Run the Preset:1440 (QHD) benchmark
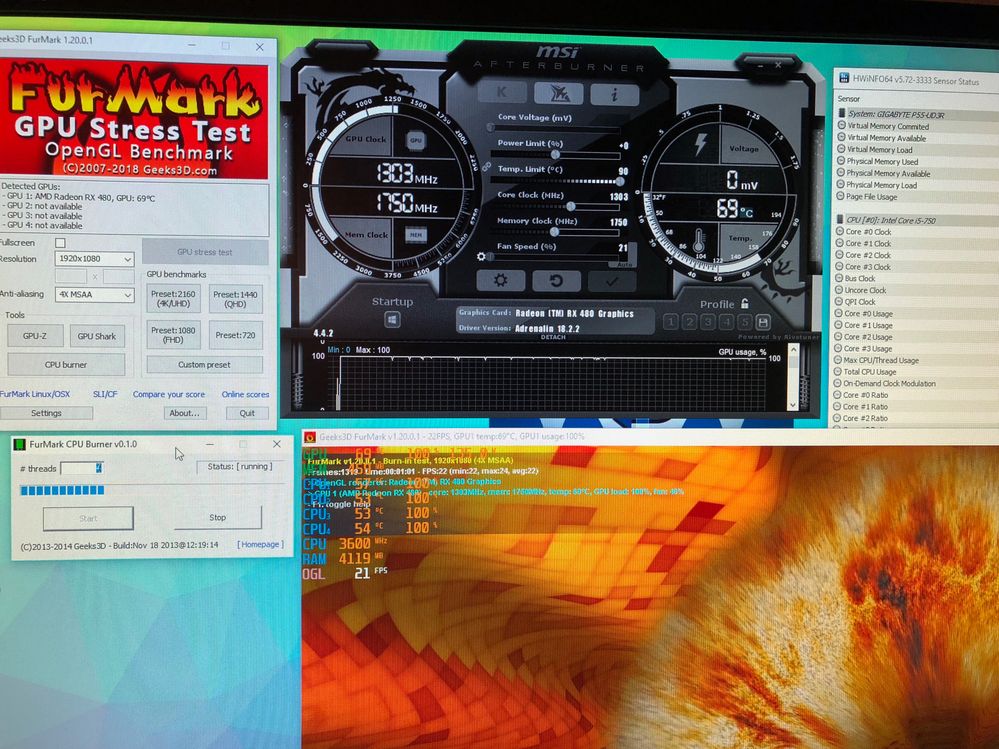This screenshot has width=999, height=749. click(x=236, y=299)
